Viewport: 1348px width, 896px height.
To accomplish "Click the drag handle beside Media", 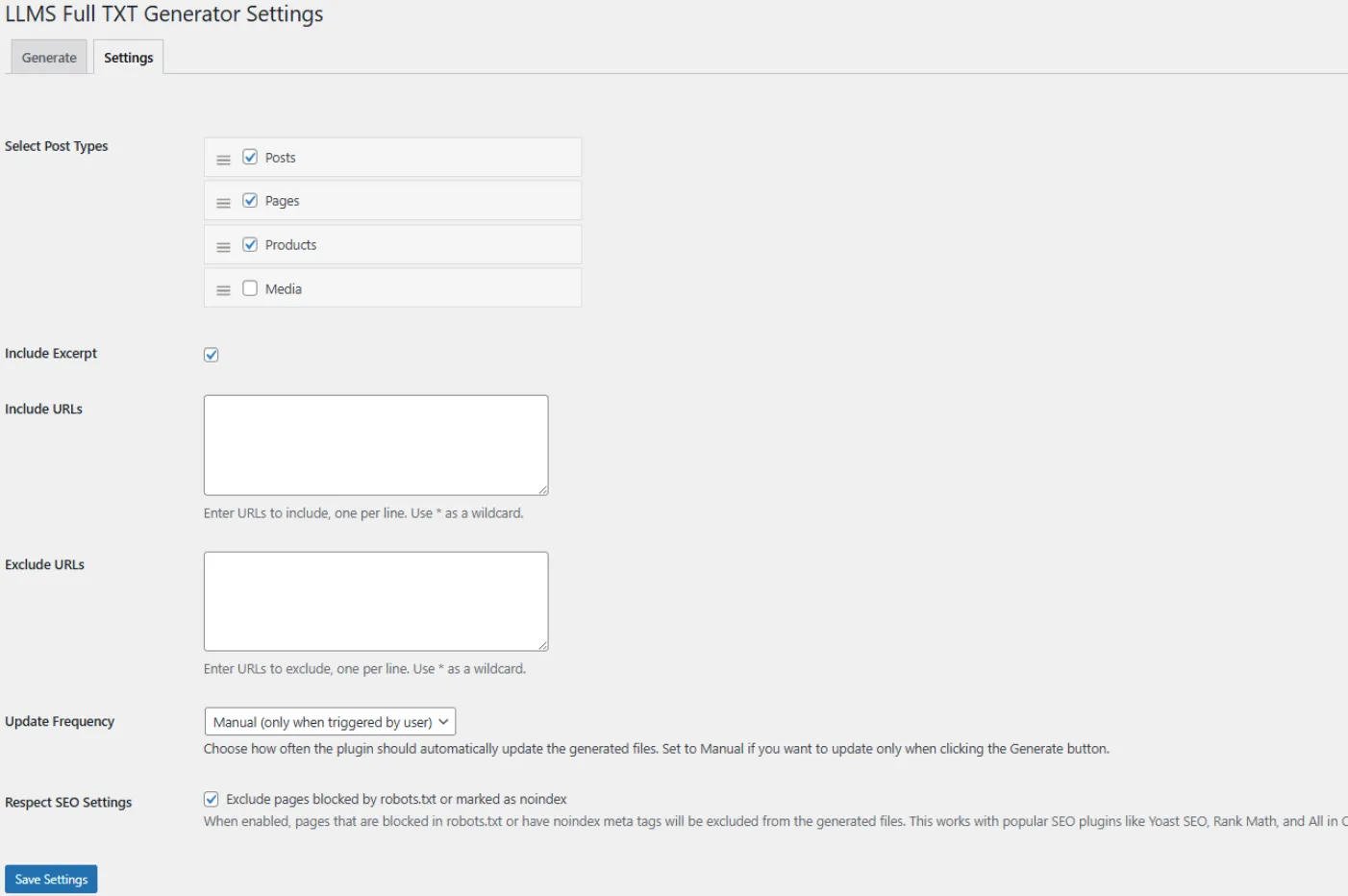I will 223,290.
